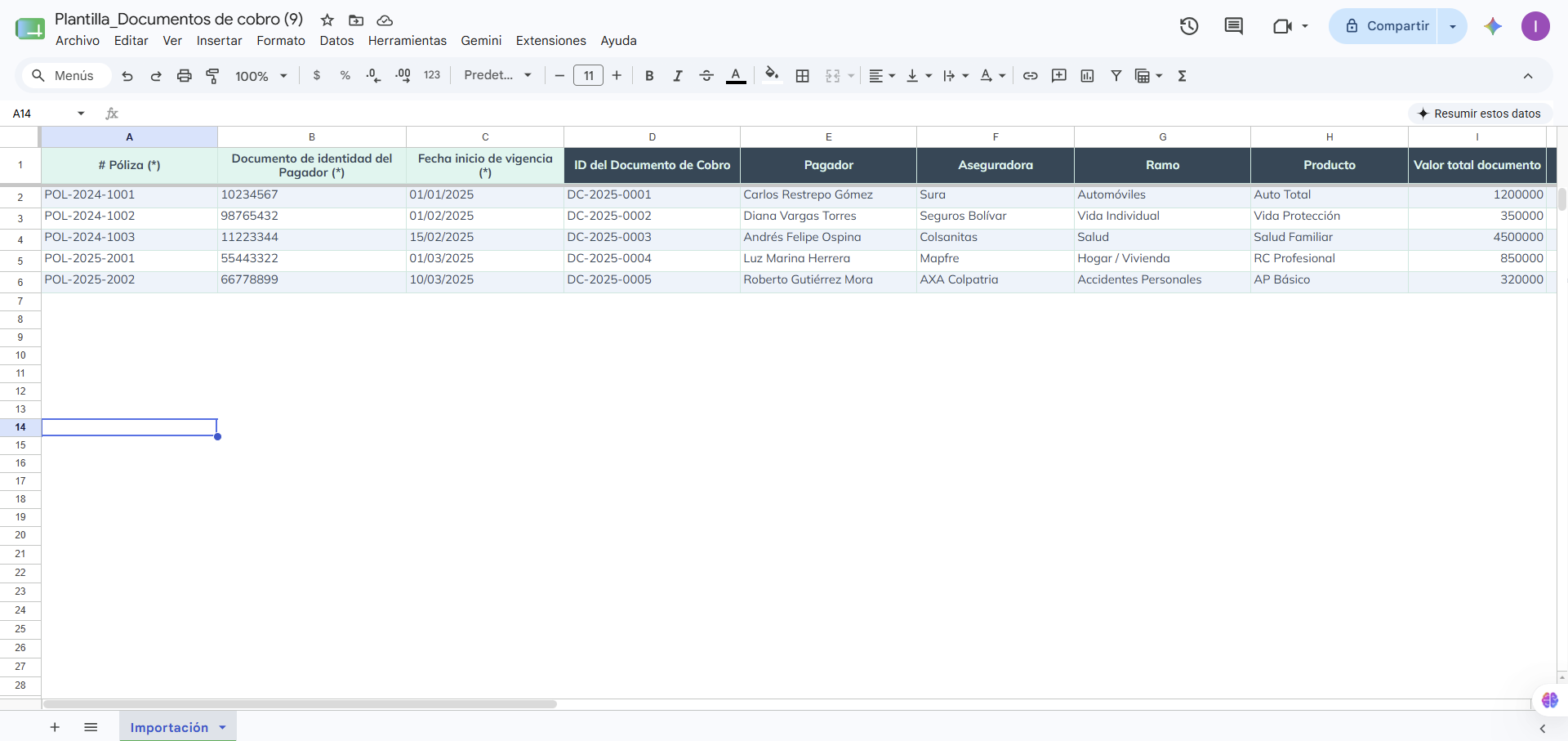Hide the menus with collapse arrow

pyautogui.click(x=1528, y=76)
